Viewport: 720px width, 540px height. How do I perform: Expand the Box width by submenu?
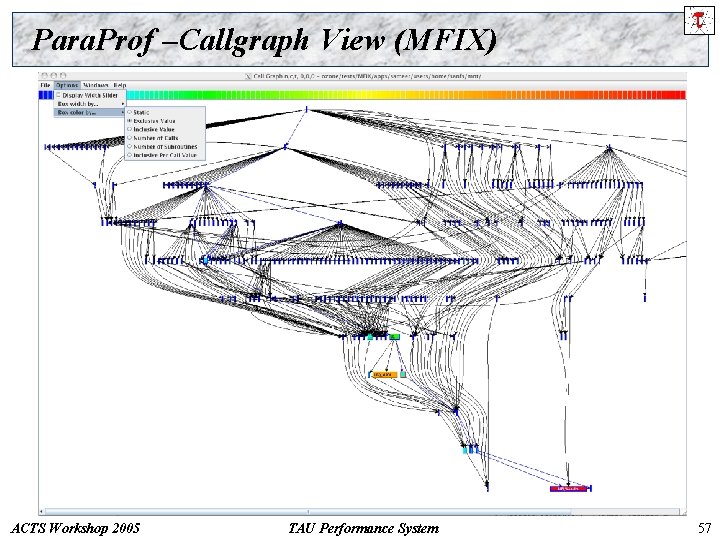(90, 104)
